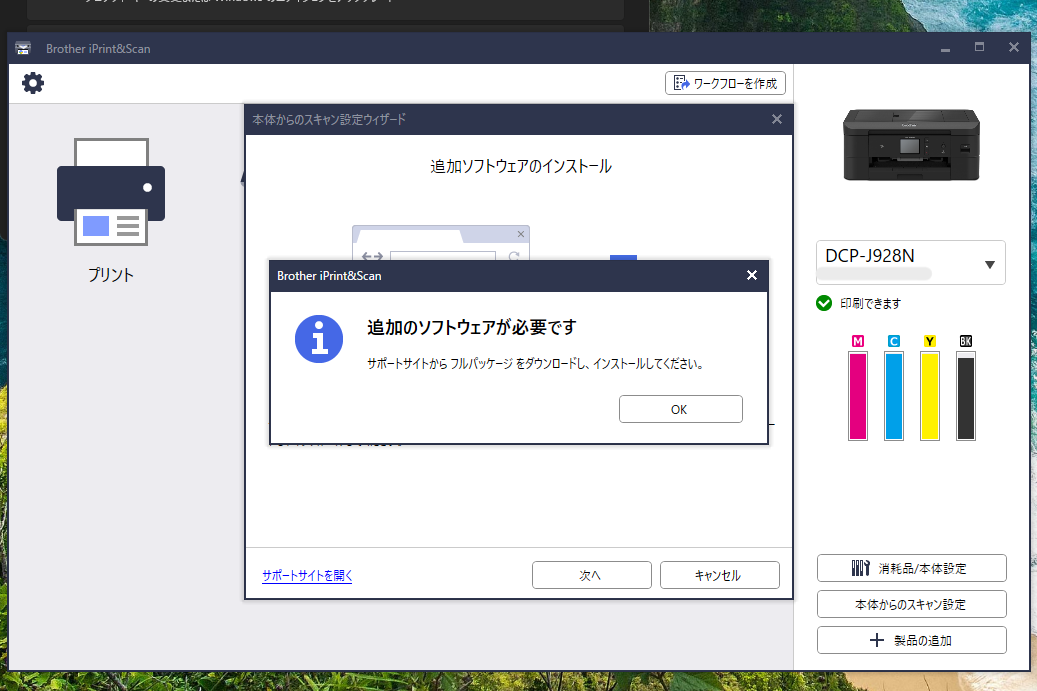The width and height of the screenshot is (1037, 691).
Task: Open the サポートサイトを開く link
Action: [x=307, y=575]
